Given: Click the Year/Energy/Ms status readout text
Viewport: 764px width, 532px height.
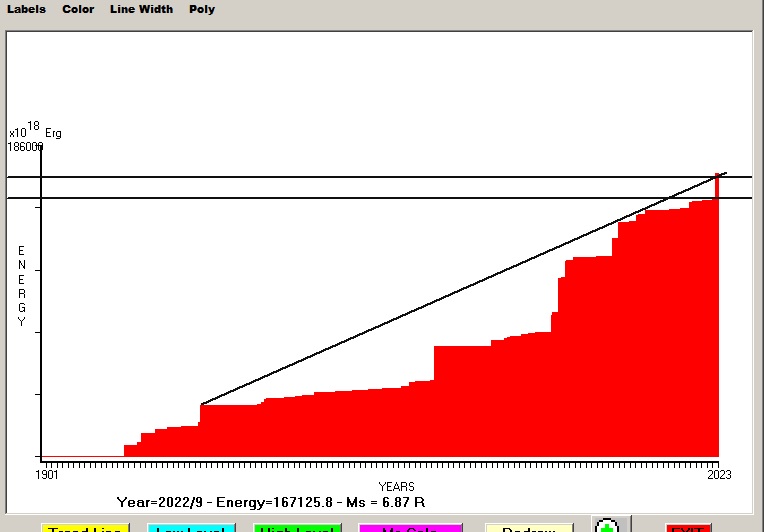Looking at the screenshot, I should coord(271,502).
